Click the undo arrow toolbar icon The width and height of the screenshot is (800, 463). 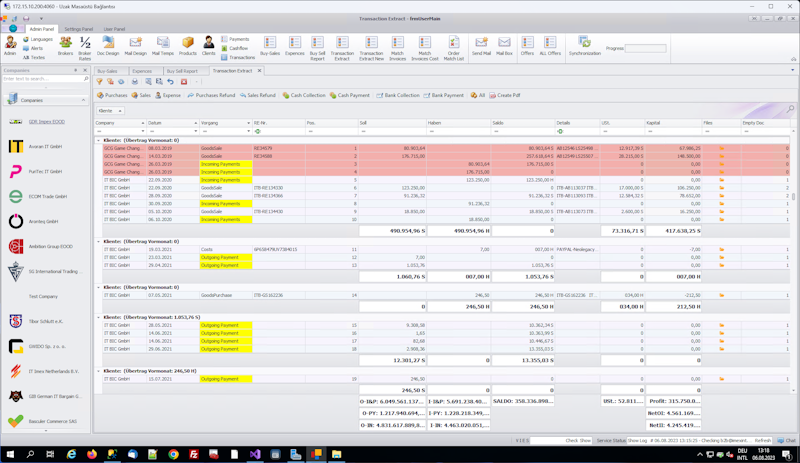tap(170, 82)
